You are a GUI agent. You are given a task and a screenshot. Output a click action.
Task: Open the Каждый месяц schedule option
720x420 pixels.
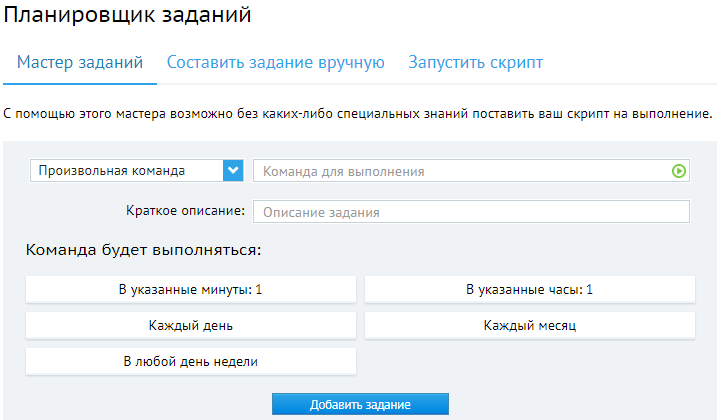point(529,325)
